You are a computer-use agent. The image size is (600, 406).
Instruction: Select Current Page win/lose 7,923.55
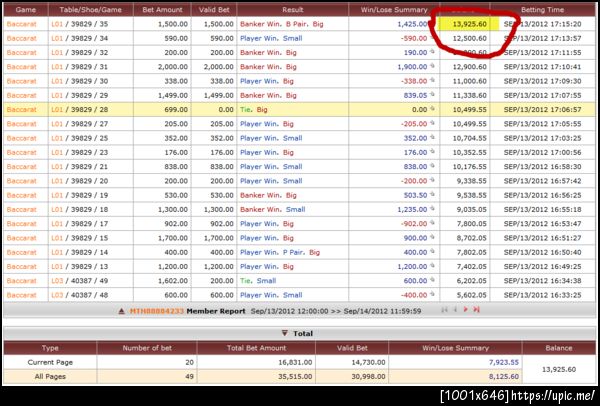point(504,362)
